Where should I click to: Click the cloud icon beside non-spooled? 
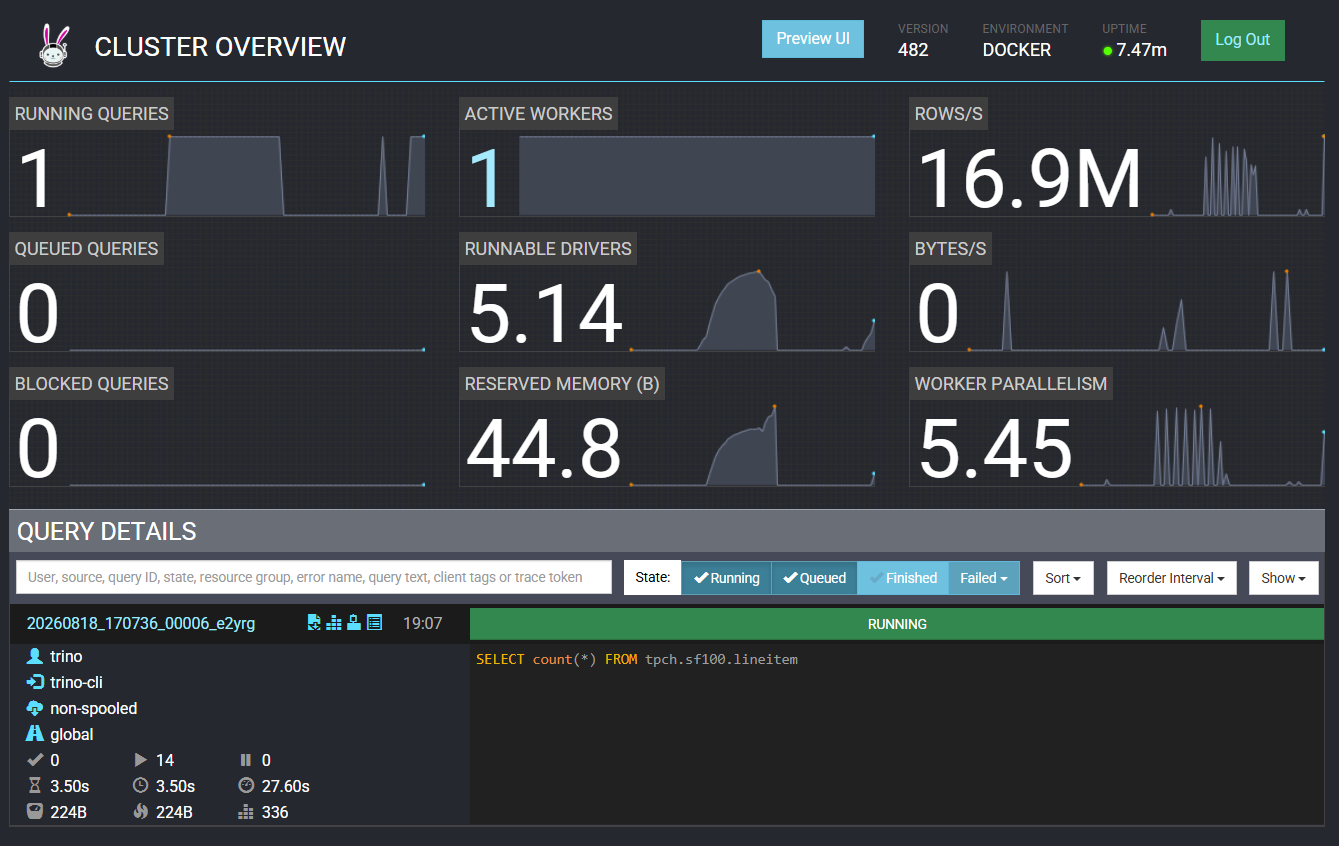35,708
